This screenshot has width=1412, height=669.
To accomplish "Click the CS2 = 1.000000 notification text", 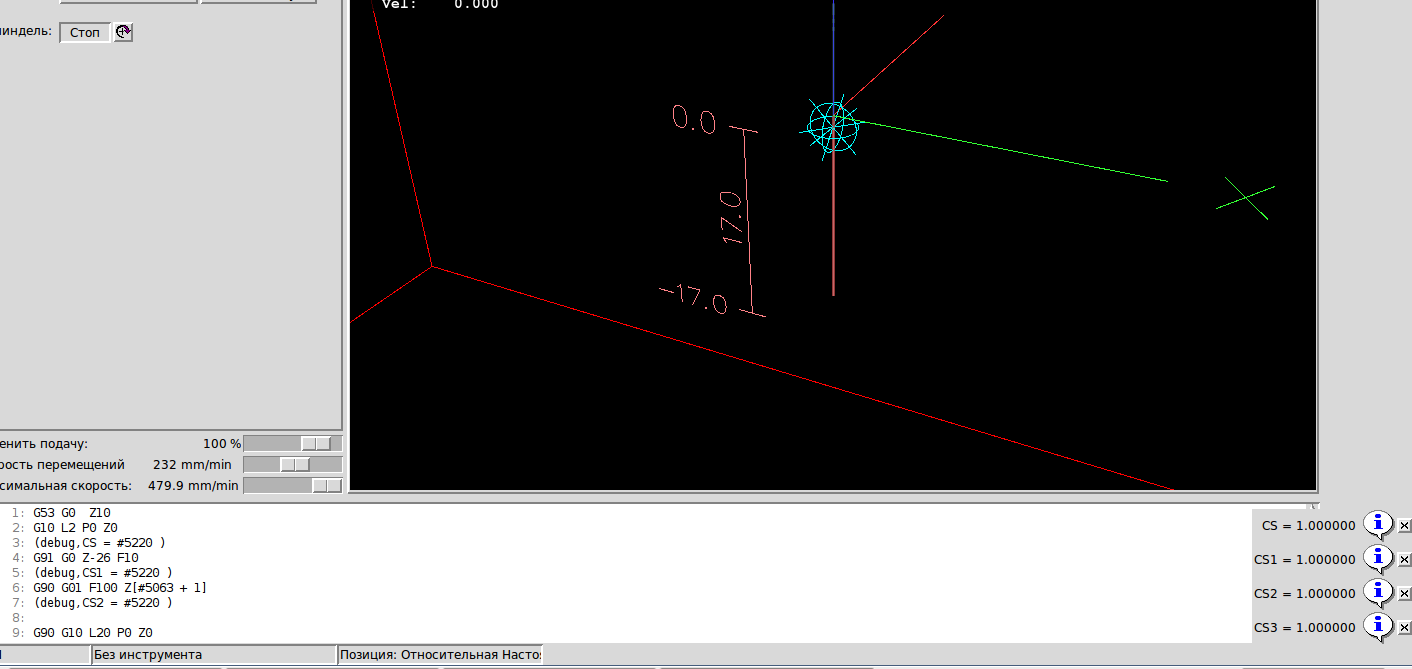I will click(1305, 593).
